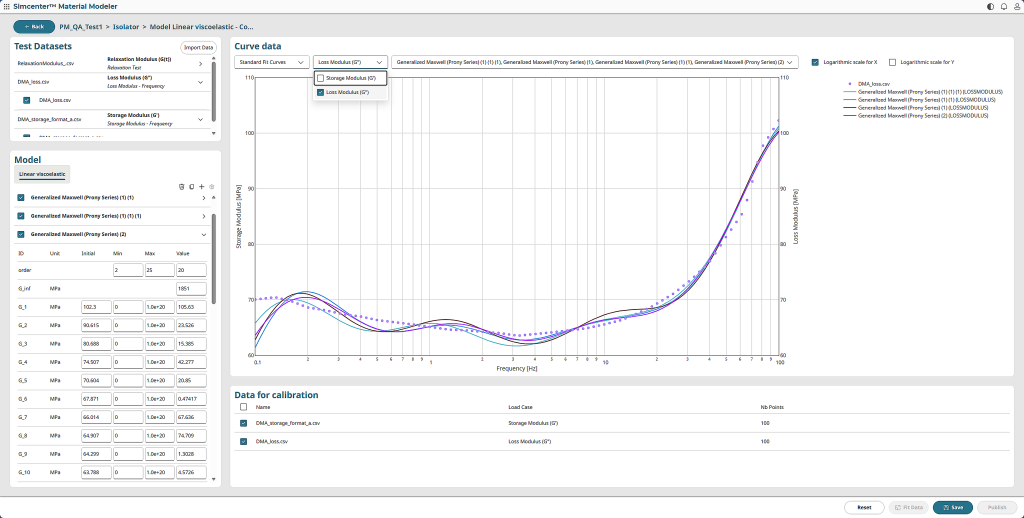Uncheck DMA_storage_format_a.csv for calibration
Screen dimensions: 1024x518
[244, 423]
